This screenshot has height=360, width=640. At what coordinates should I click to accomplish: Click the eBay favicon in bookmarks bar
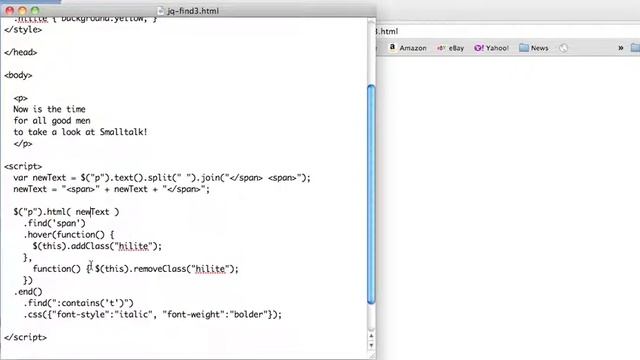[441, 48]
